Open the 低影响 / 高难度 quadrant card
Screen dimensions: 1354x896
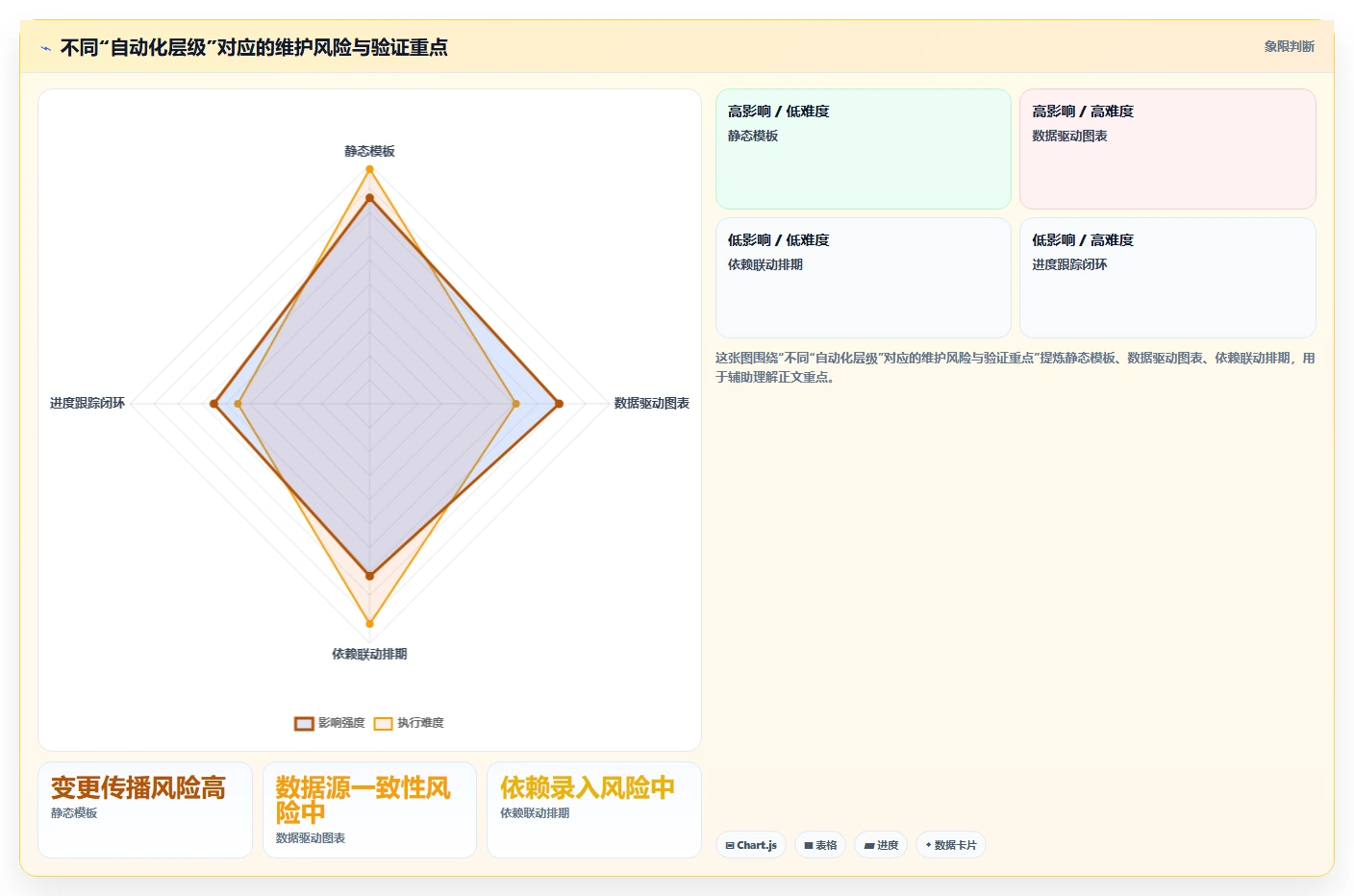coord(1167,278)
